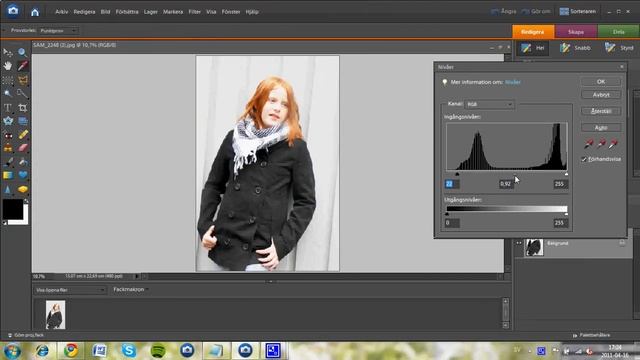Select the Zoom magnifier tool
The image size is (640, 360).
point(22,52)
